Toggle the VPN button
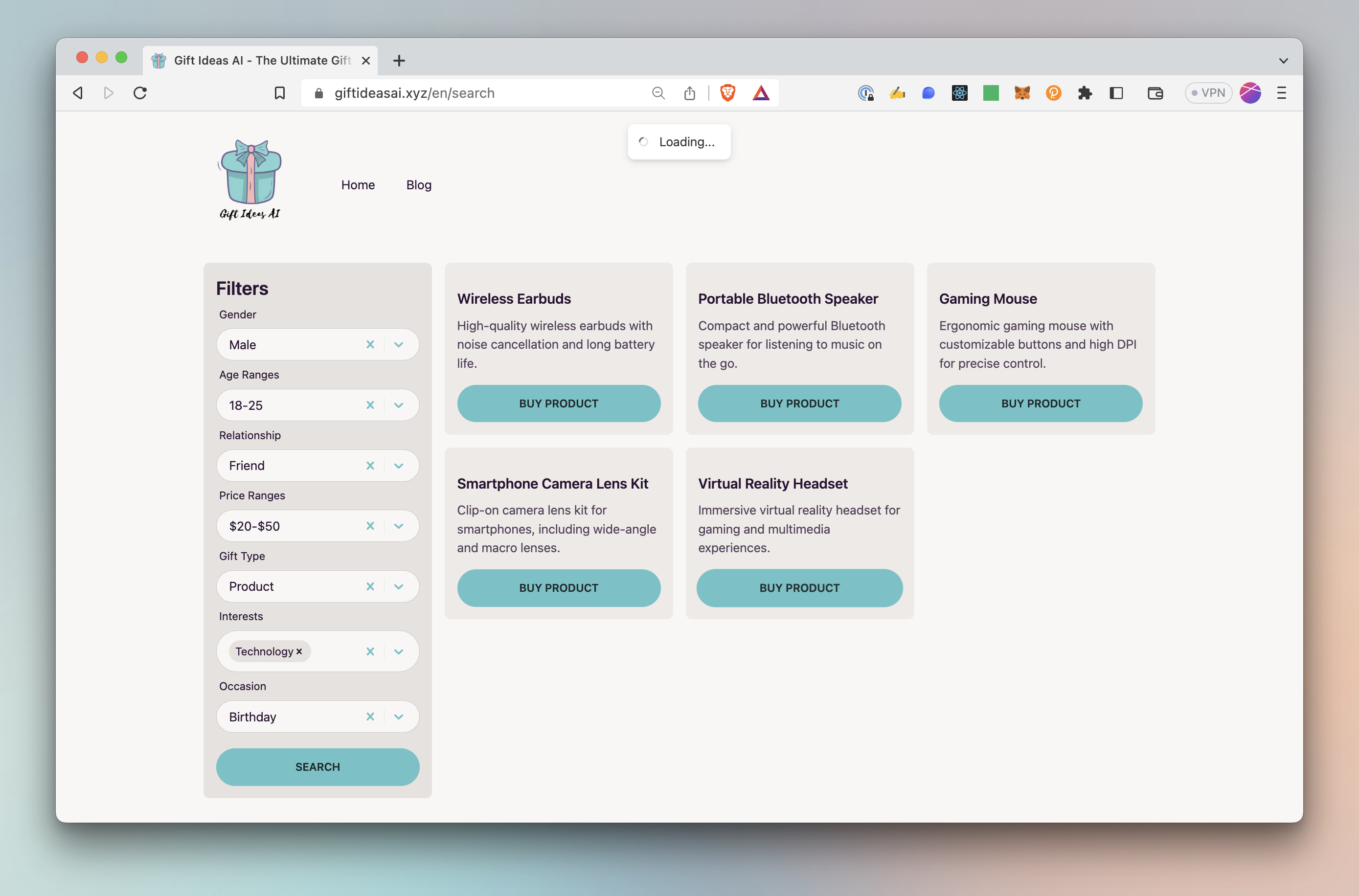 (x=1208, y=92)
